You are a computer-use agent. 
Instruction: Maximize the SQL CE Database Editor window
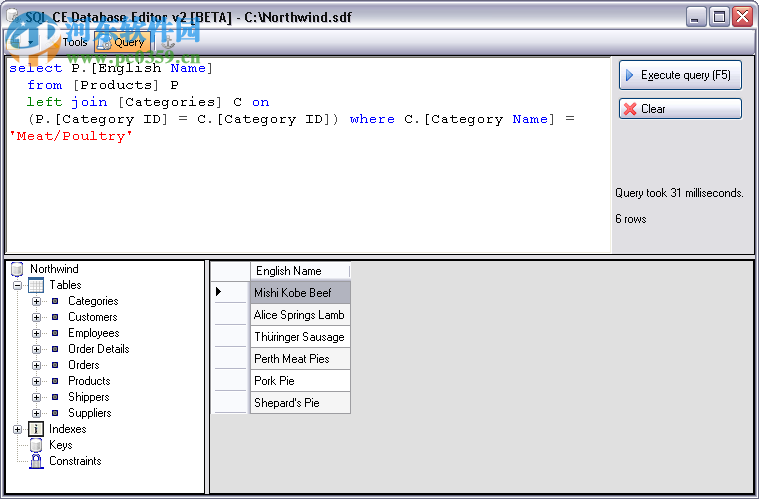click(719, 17)
